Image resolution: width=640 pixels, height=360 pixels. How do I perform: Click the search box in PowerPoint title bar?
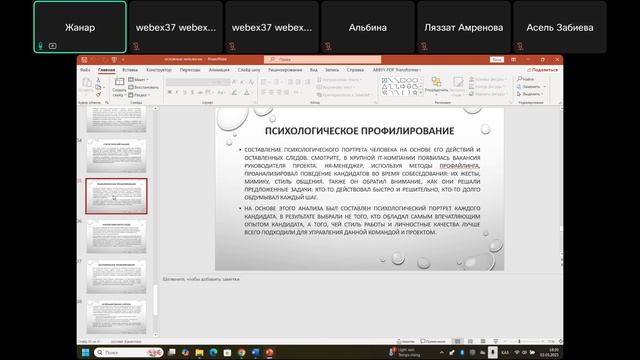point(322,60)
